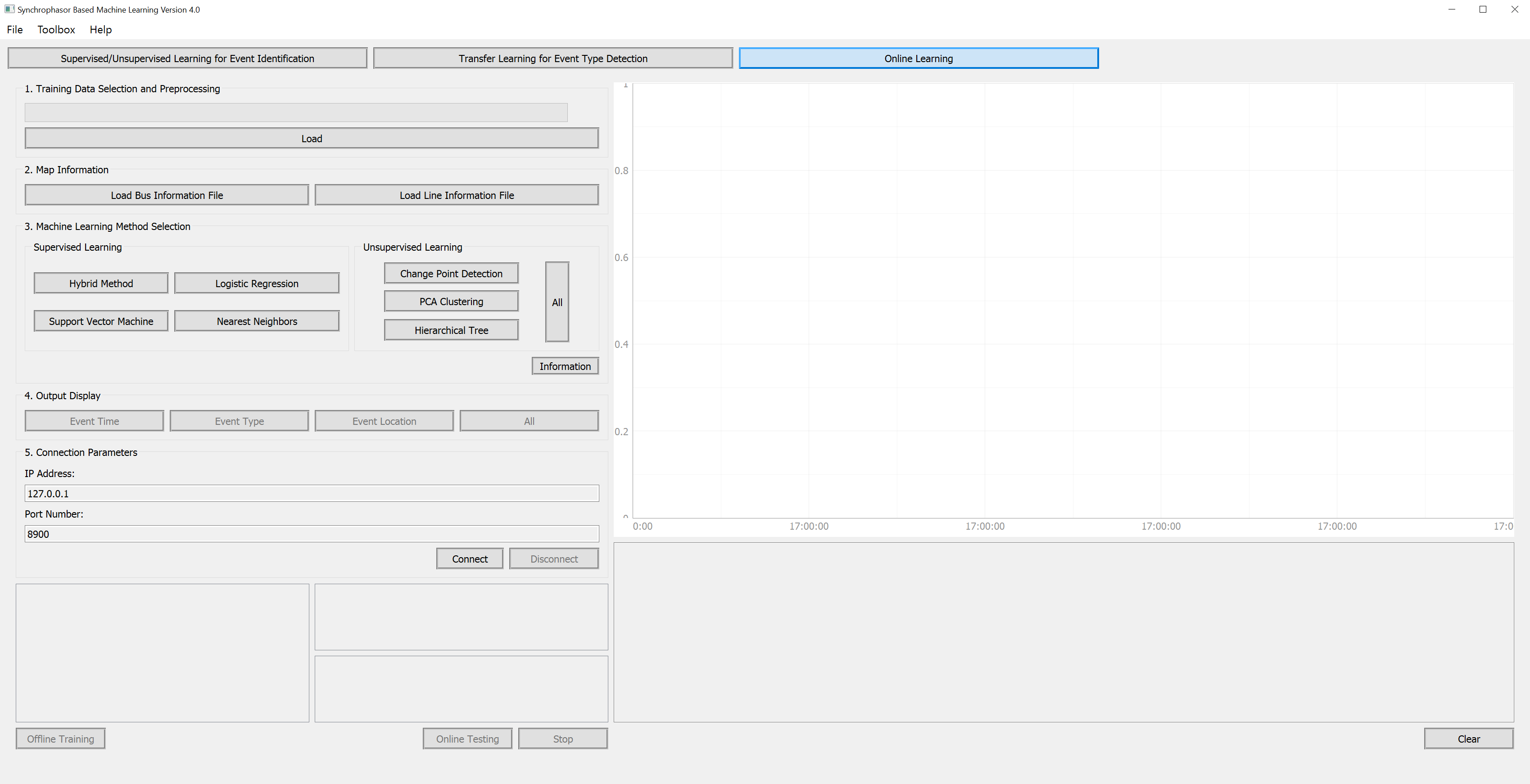
Task: Select Support Vector Machine method
Action: [x=100, y=321]
